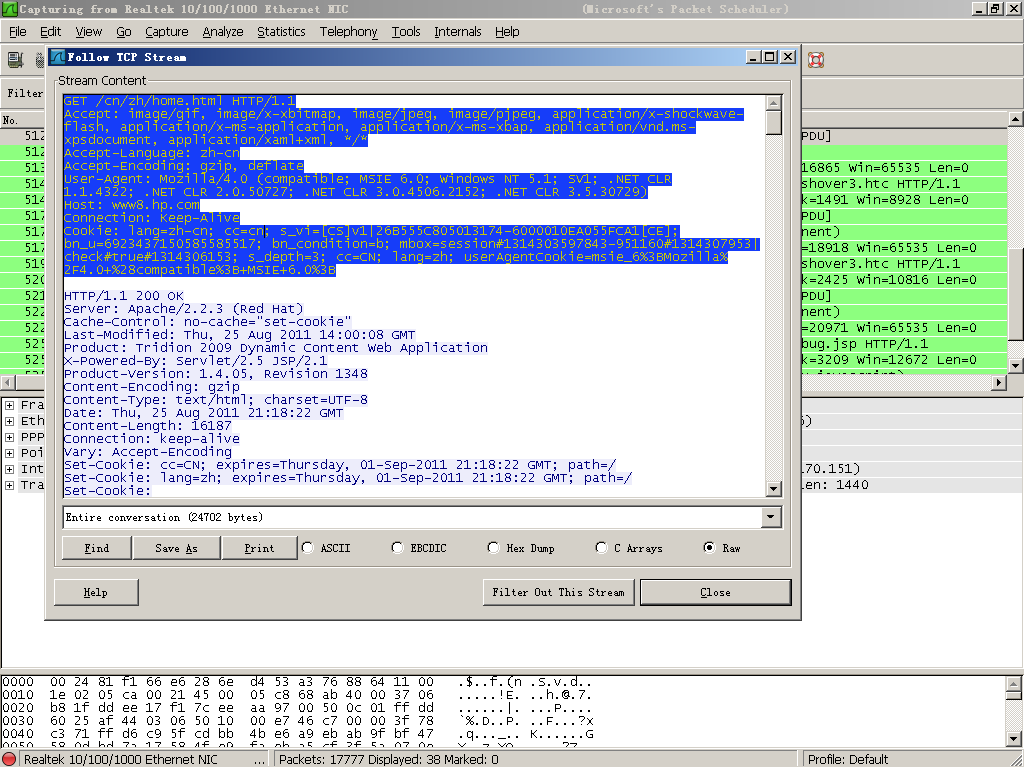1024x768 pixels.
Task: Expand the Point-to-Point tree row
Action: (10, 453)
